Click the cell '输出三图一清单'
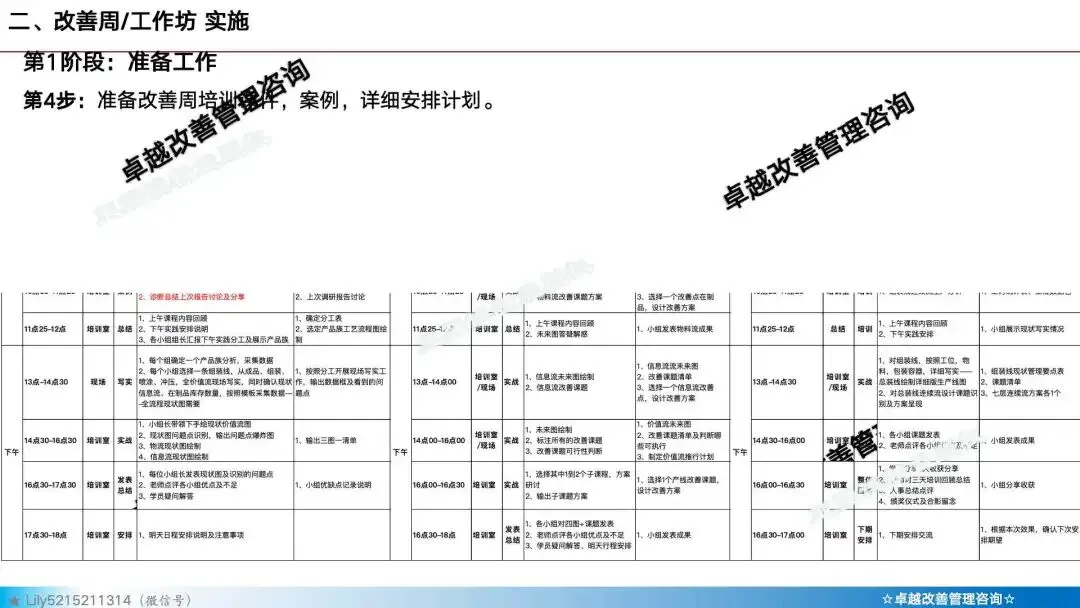1080x608 pixels. click(326, 441)
